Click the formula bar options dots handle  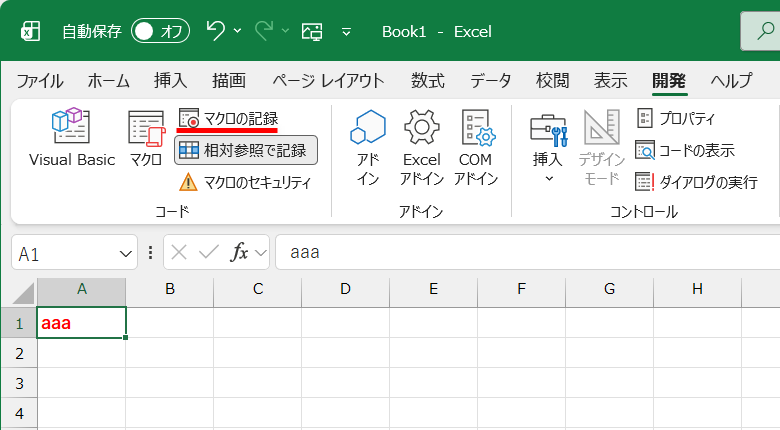(x=150, y=253)
